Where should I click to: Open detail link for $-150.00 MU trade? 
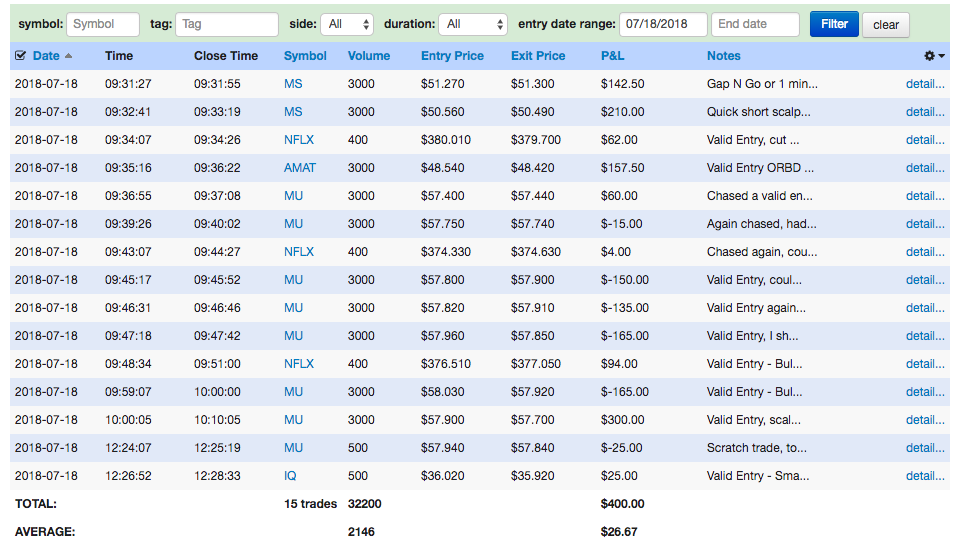pyautogui.click(x=925, y=280)
